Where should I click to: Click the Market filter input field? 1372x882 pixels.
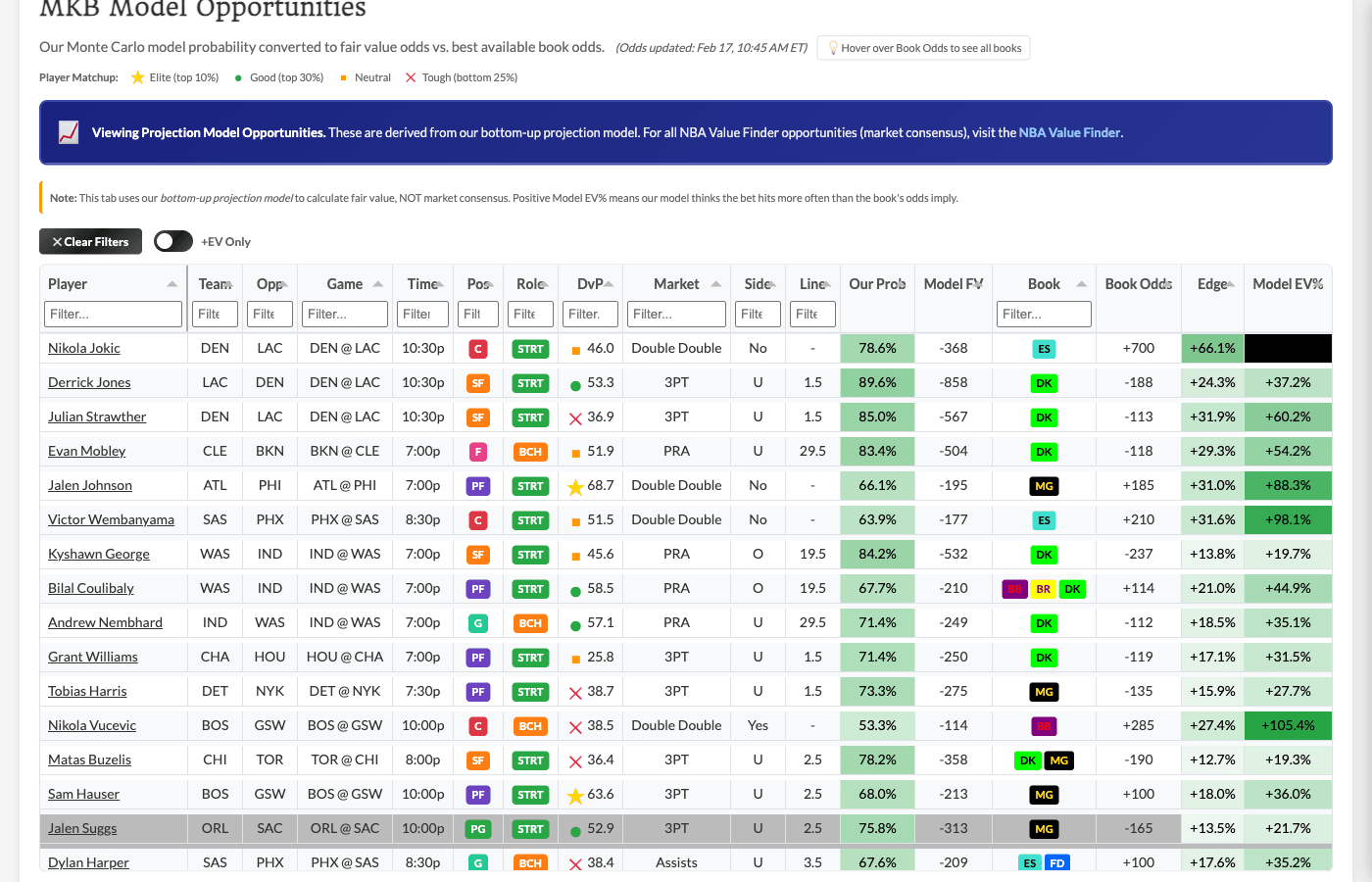point(675,314)
